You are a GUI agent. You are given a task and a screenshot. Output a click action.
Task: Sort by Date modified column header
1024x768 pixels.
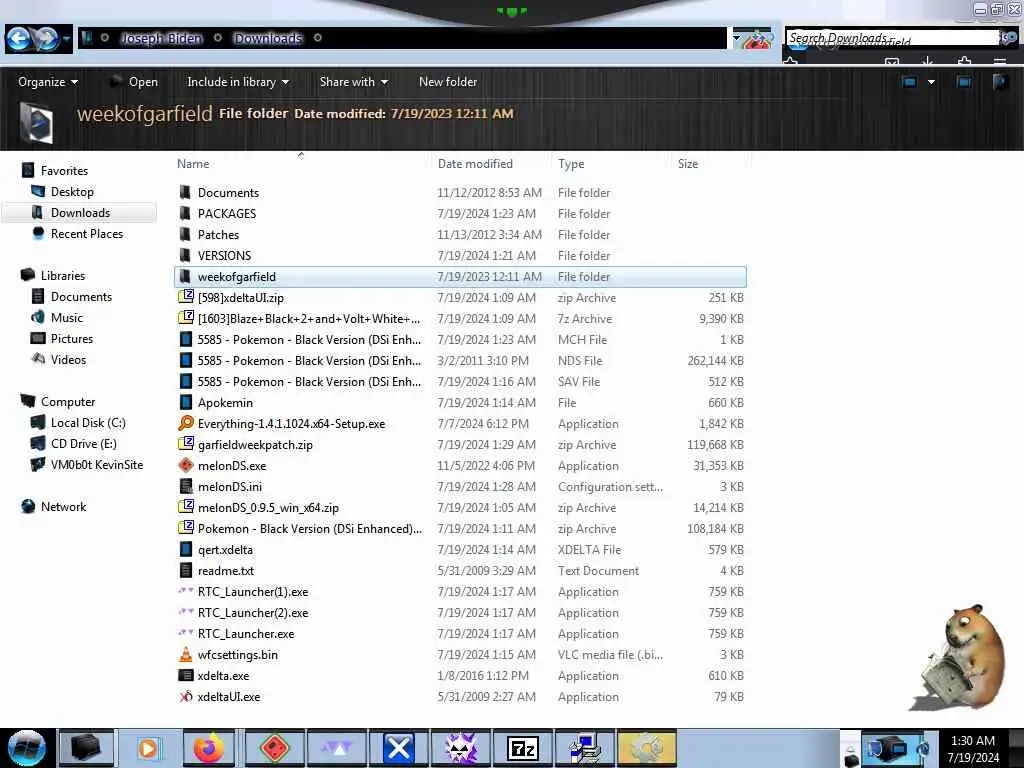(475, 164)
